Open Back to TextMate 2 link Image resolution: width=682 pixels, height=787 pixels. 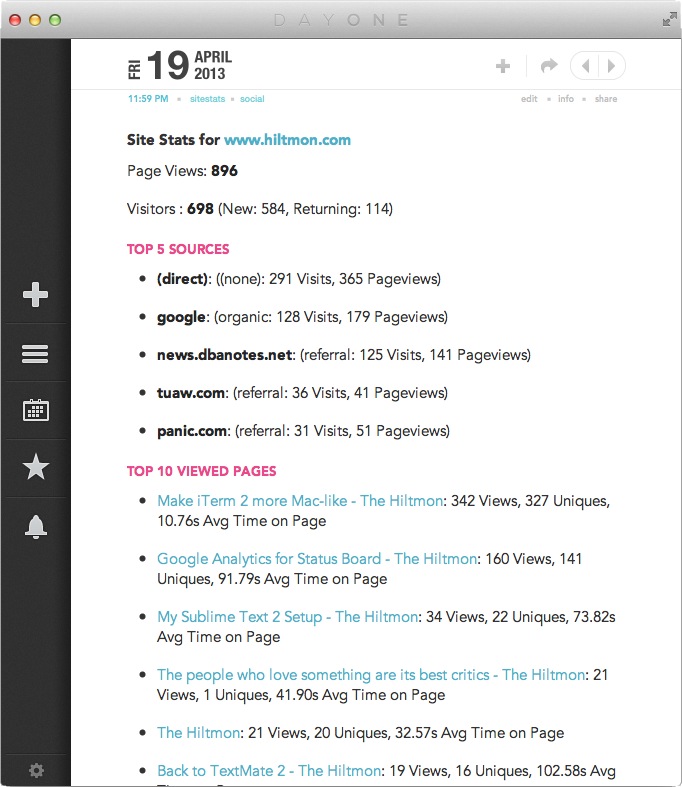[269, 771]
